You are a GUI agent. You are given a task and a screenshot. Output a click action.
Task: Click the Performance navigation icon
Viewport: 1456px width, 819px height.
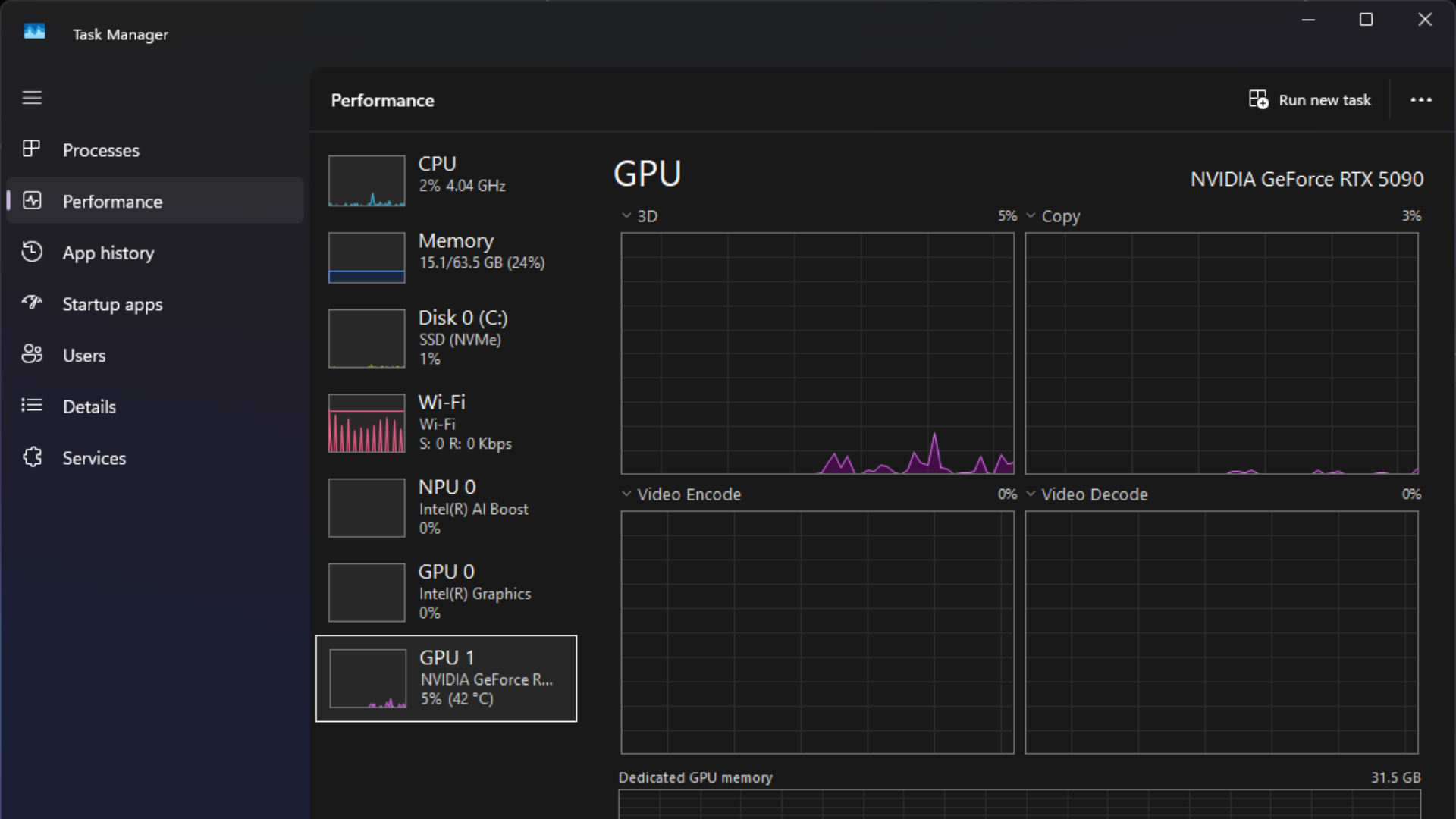tap(32, 201)
